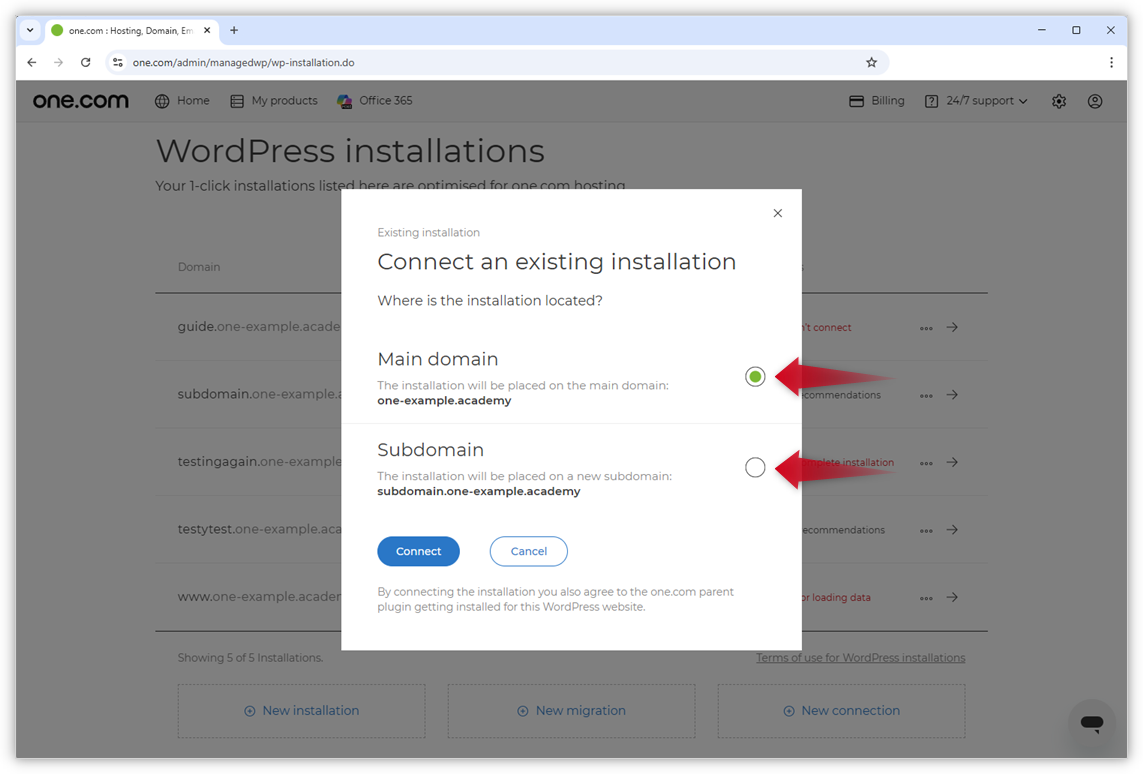1143x774 pixels.
Task: Close the one.com browser tab
Action: pos(207,31)
